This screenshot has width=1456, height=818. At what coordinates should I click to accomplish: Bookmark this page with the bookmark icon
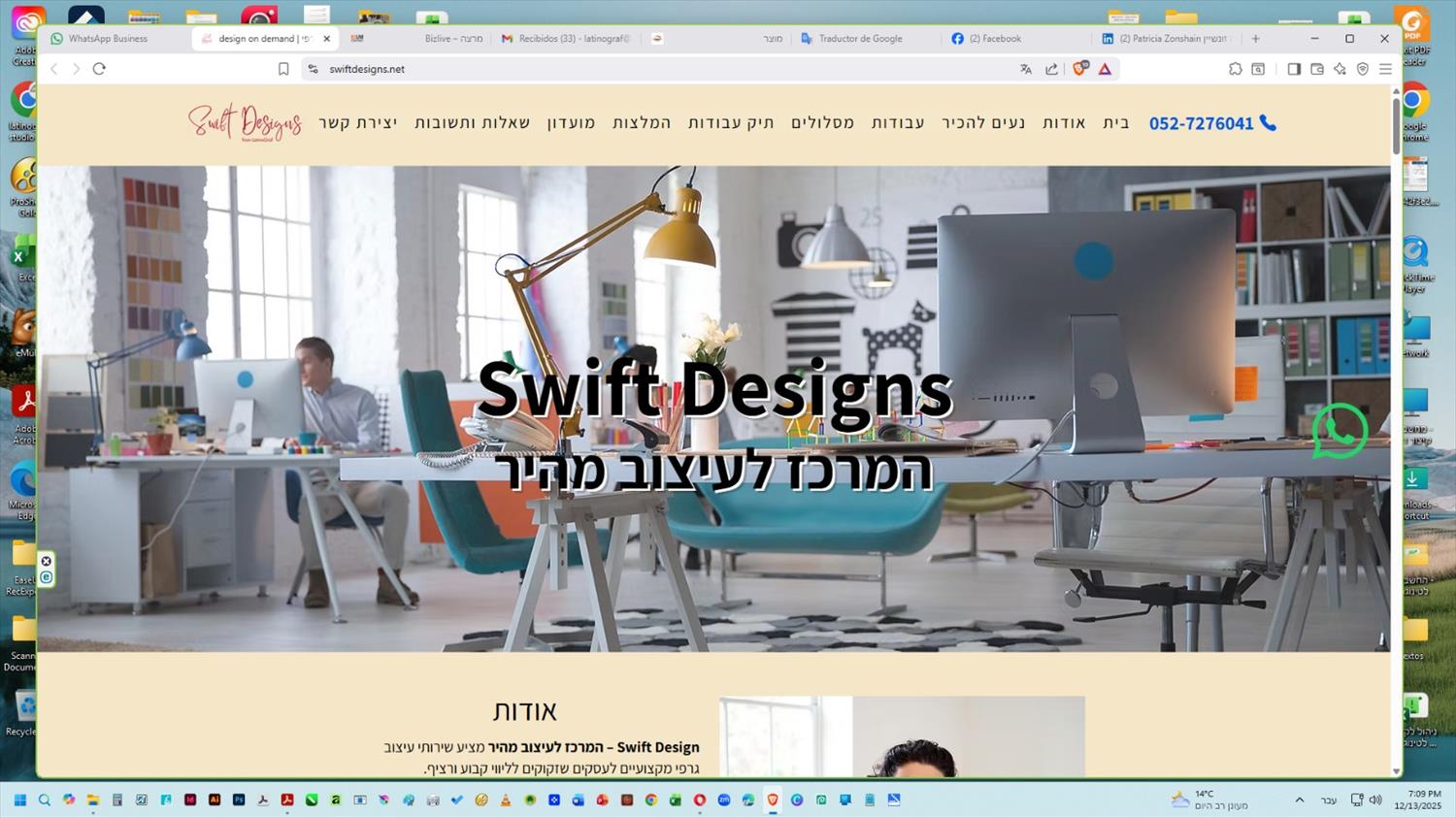pyautogui.click(x=283, y=69)
